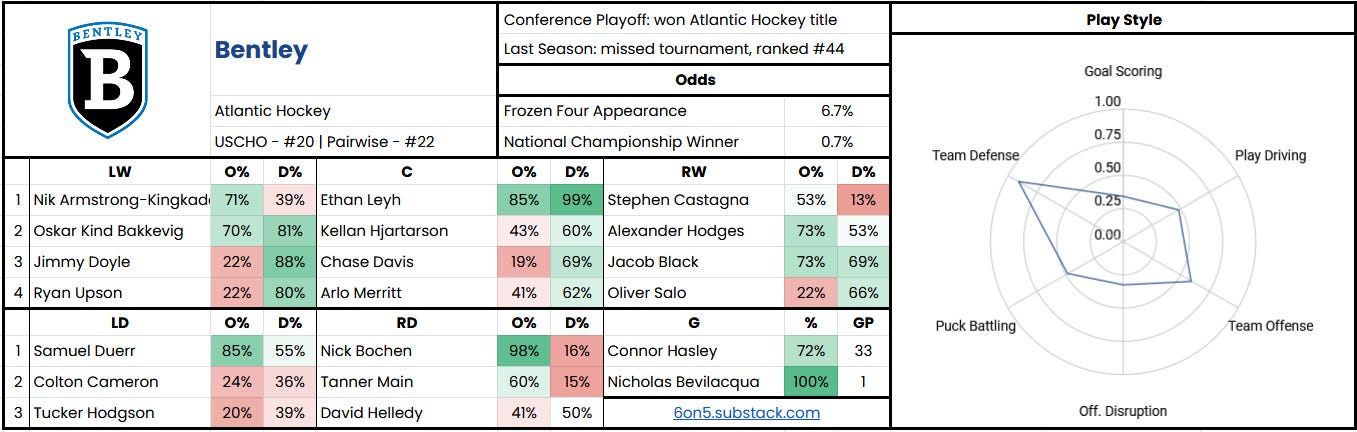The image size is (1357, 432).
Task: Click Ethan Leyh's 99% defense cell
Action: coord(577,200)
